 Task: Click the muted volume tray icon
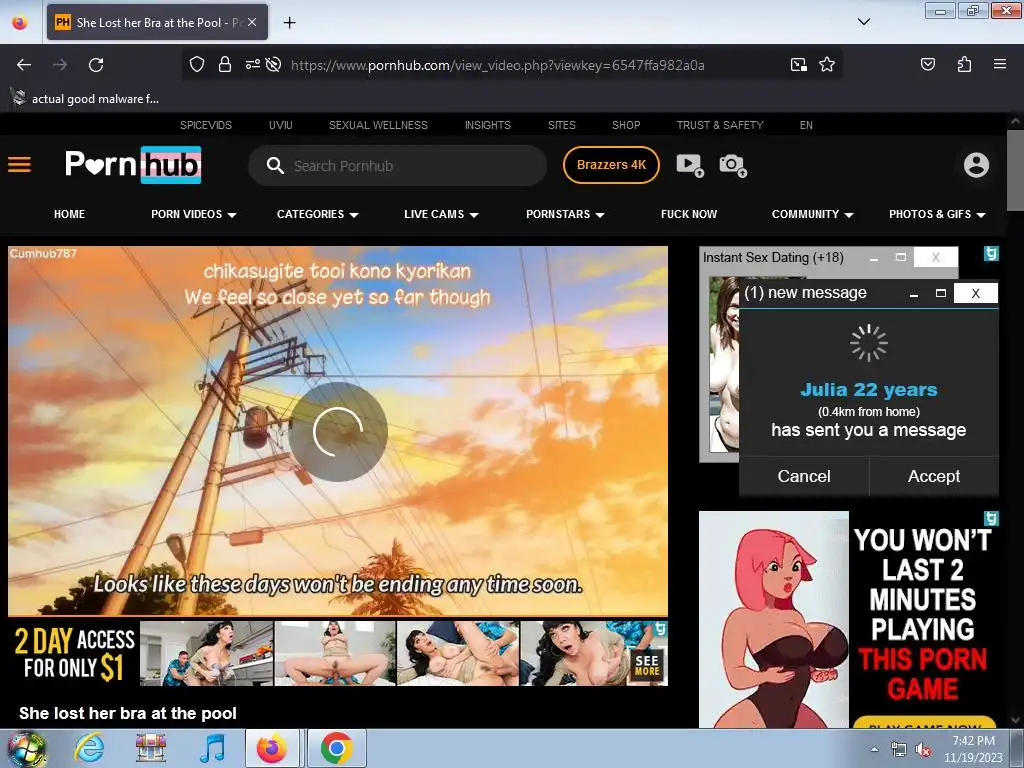click(x=923, y=749)
